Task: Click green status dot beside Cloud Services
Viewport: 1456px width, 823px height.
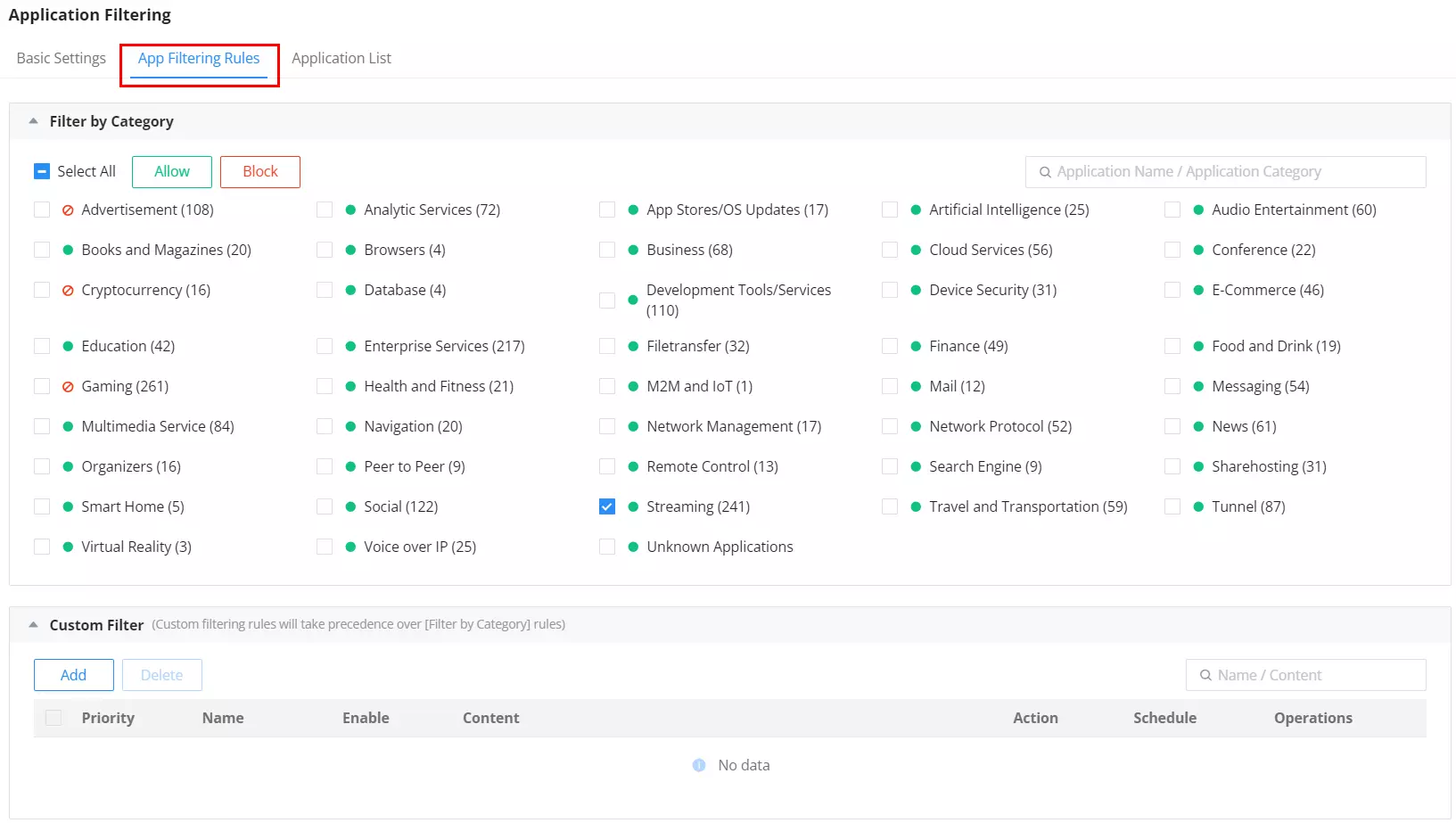Action: 916,251
